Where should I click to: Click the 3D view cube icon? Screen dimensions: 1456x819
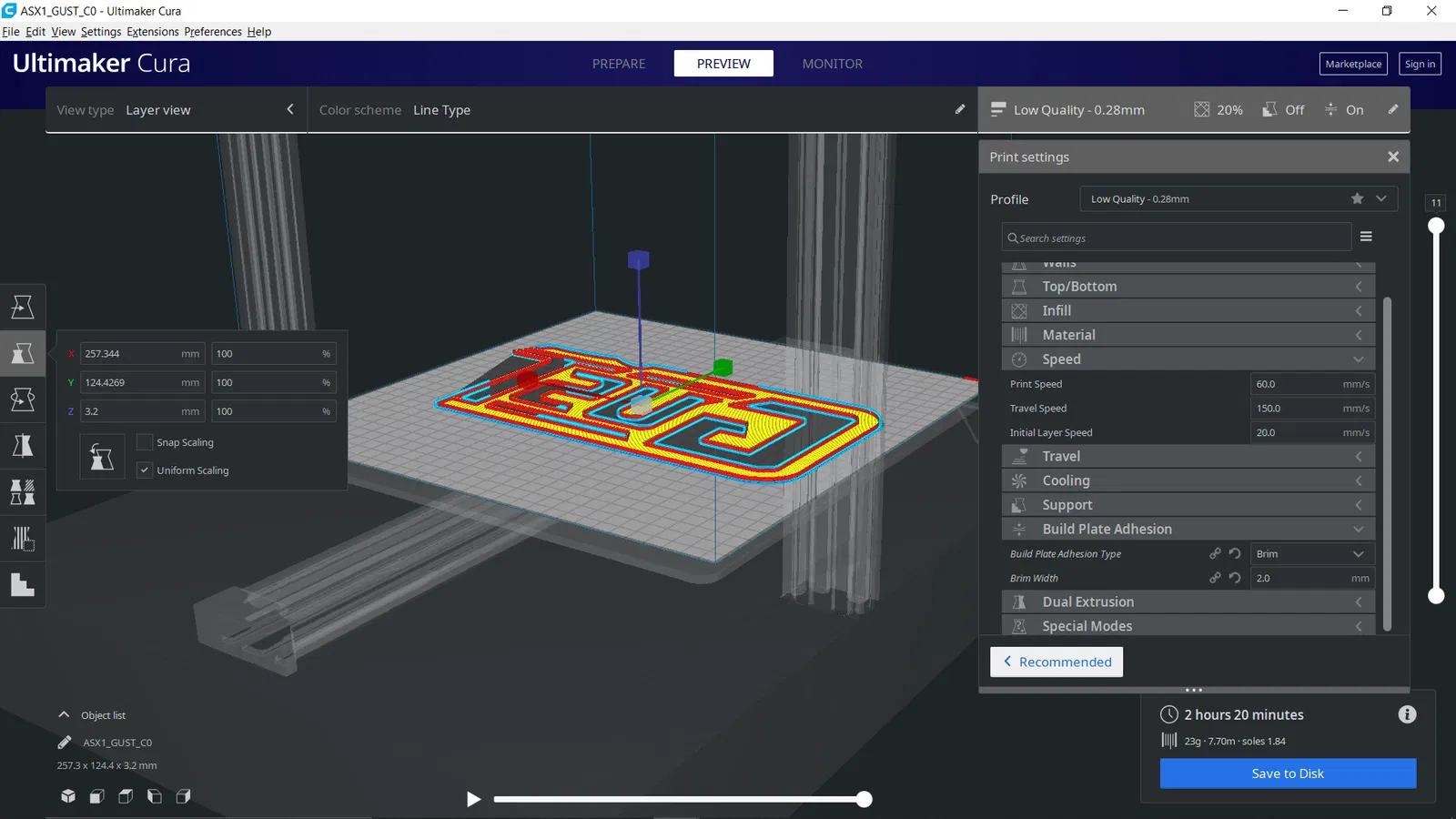pyautogui.click(x=68, y=796)
